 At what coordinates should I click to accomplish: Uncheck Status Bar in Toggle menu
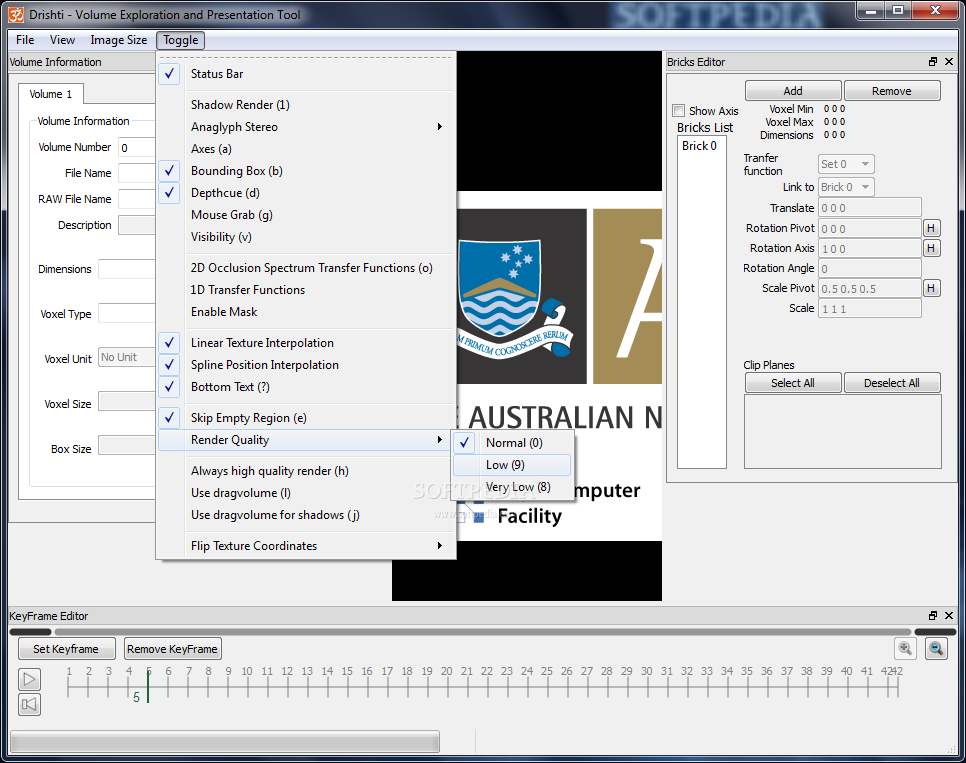tap(306, 74)
